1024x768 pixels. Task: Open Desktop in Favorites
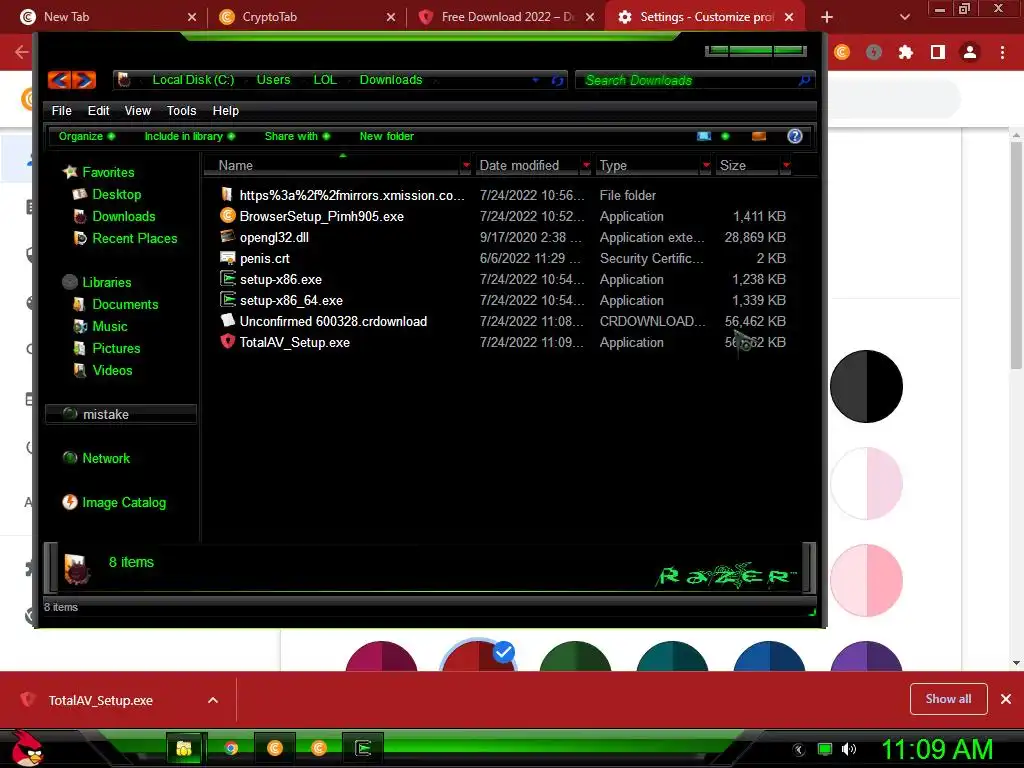tap(116, 194)
